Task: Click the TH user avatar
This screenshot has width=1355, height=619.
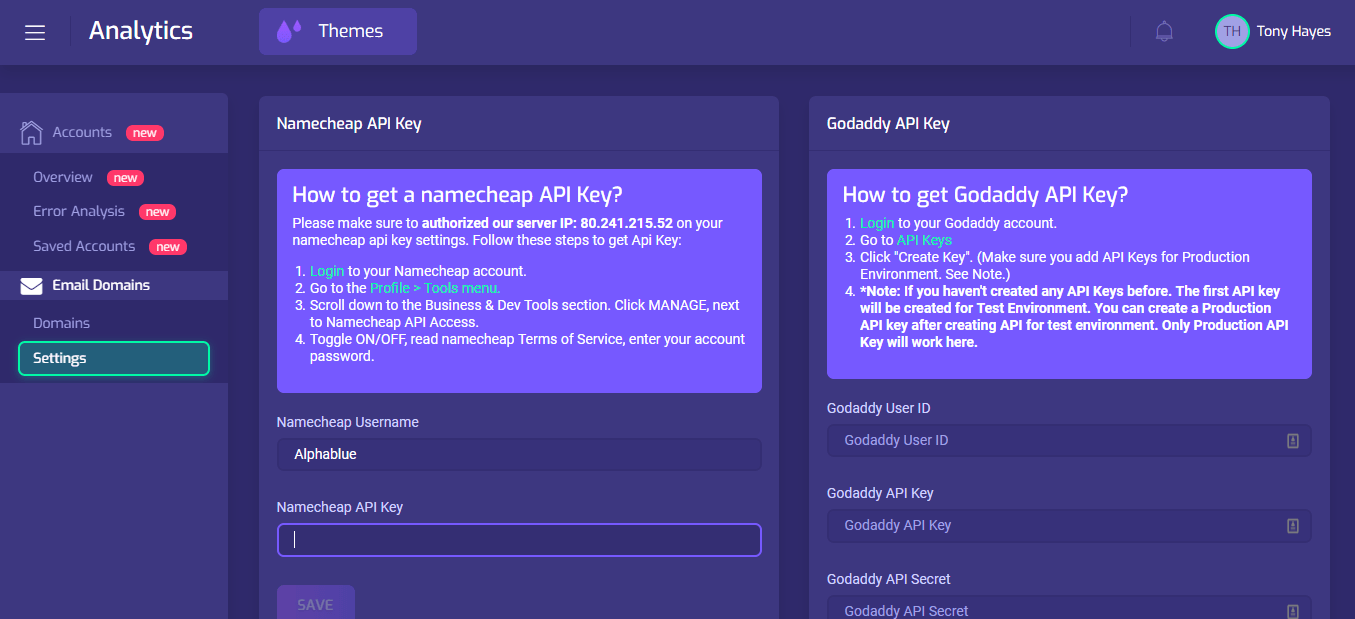Action: [1232, 32]
